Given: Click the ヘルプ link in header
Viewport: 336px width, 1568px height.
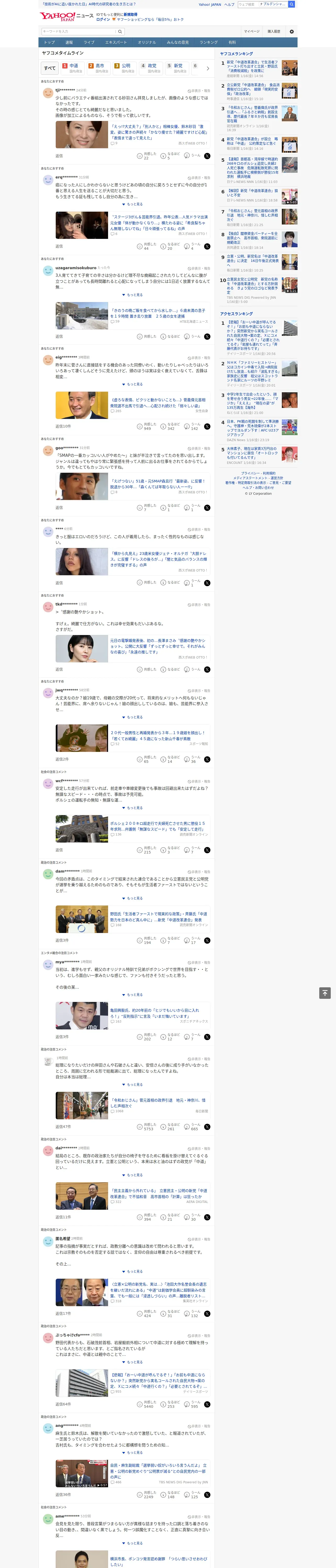Looking at the screenshot, I should point(229,4).
